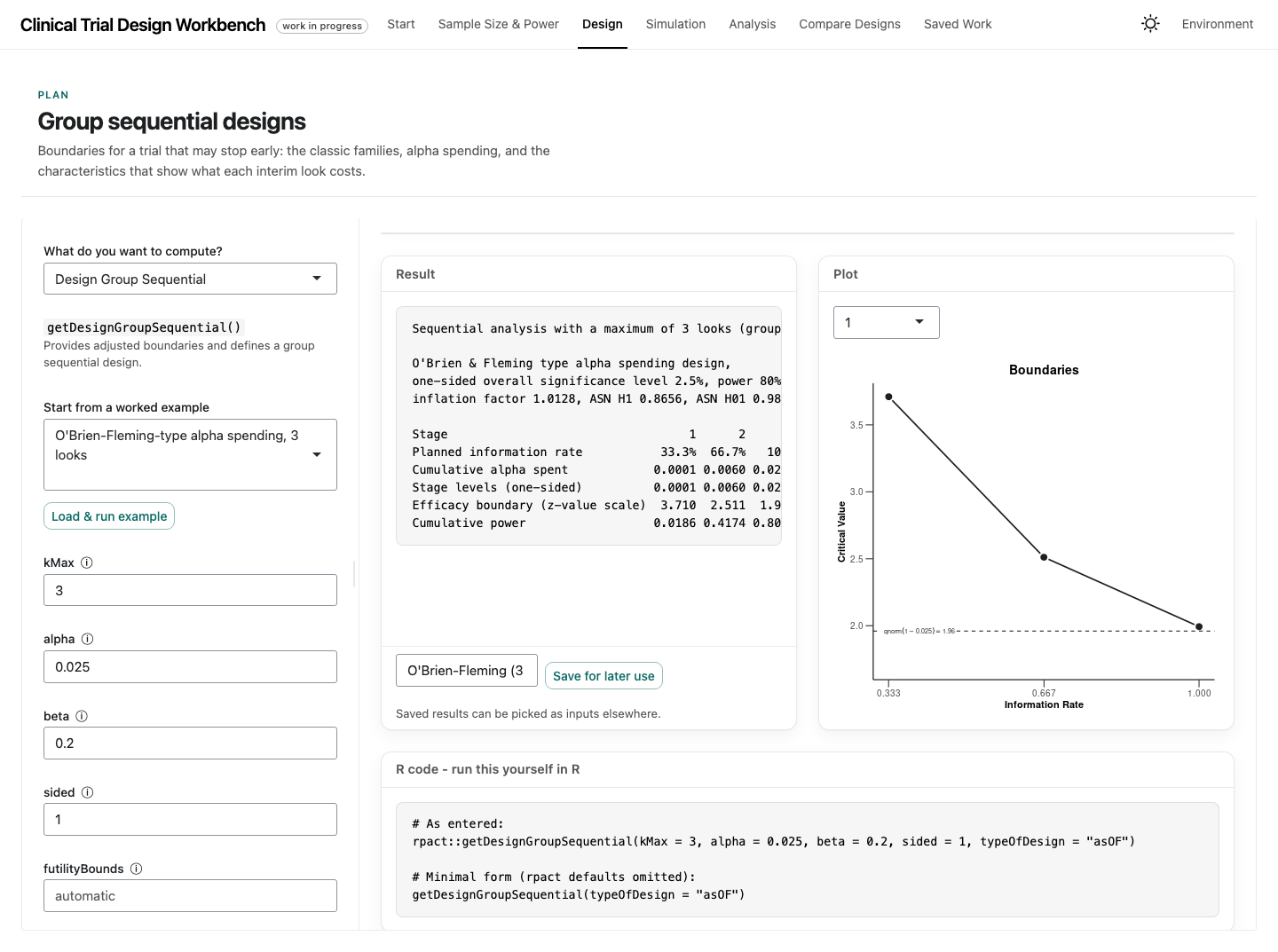Click the 'work in progress' badge

pyautogui.click(x=322, y=26)
